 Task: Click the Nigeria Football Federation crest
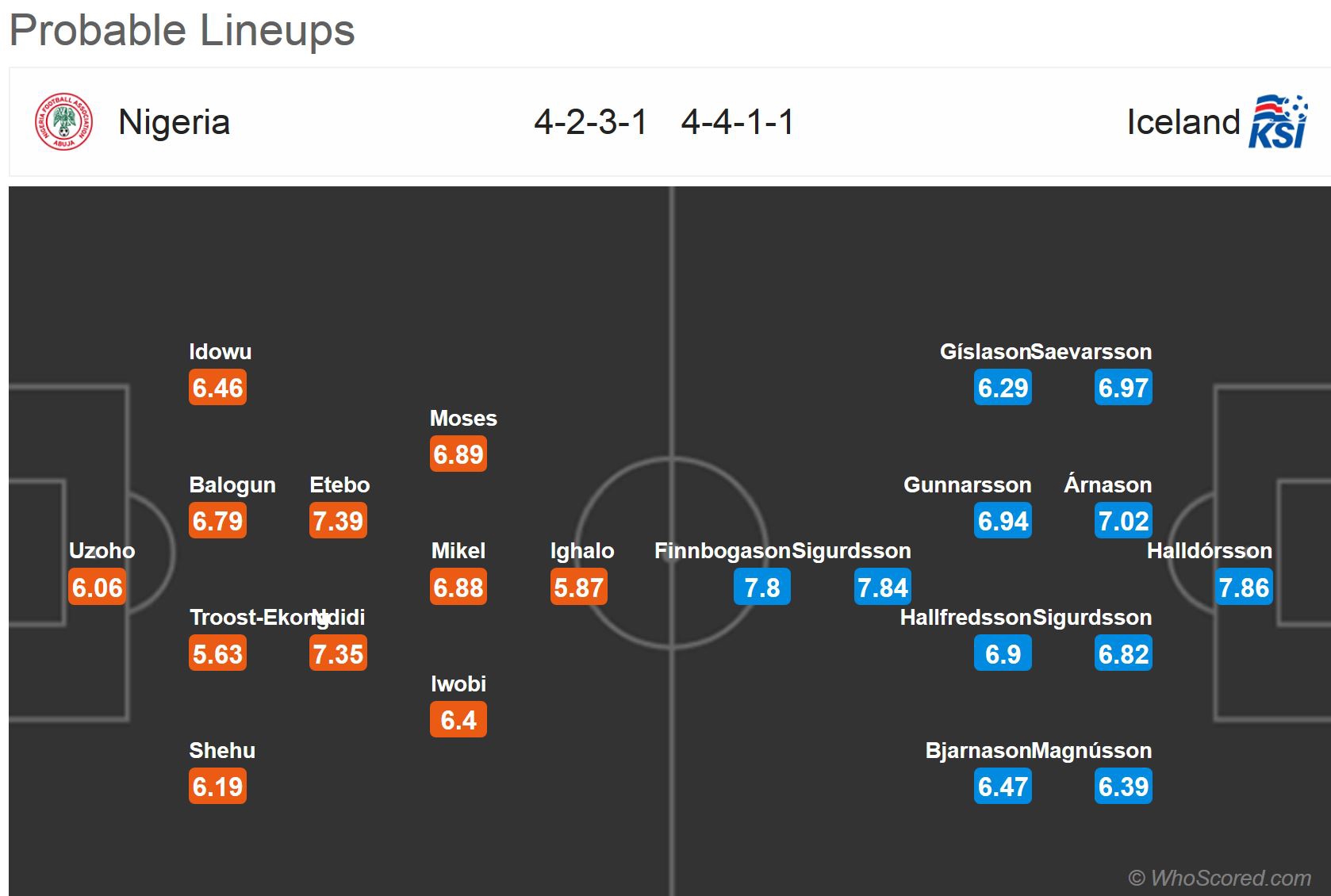point(63,123)
